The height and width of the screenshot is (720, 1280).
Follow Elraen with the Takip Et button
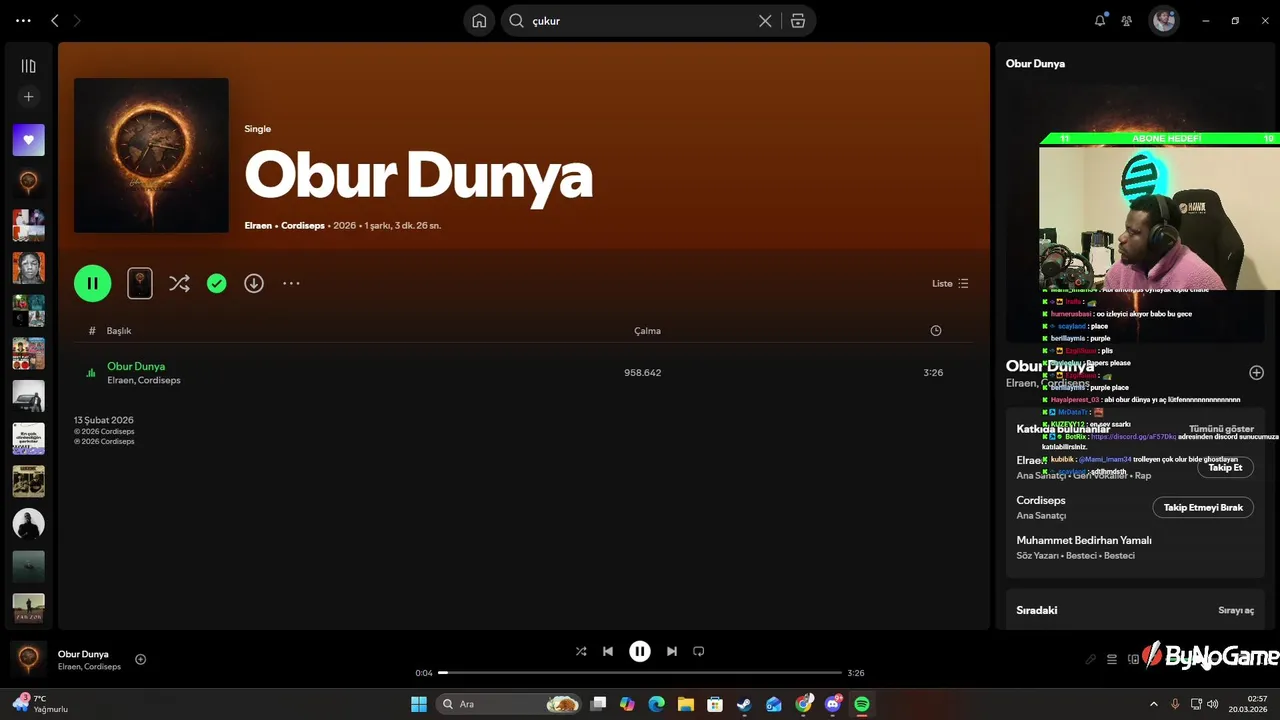click(x=1225, y=468)
